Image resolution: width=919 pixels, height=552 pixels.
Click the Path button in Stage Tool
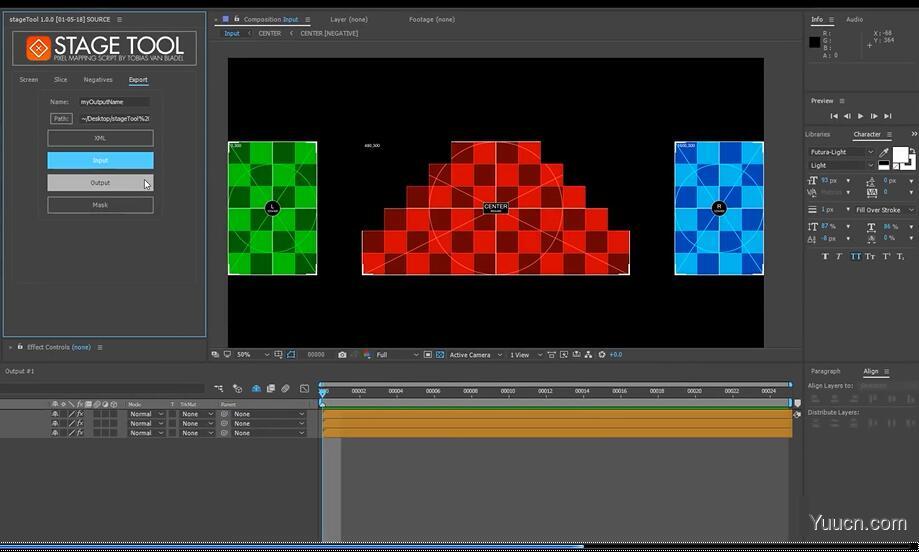coord(61,118)
